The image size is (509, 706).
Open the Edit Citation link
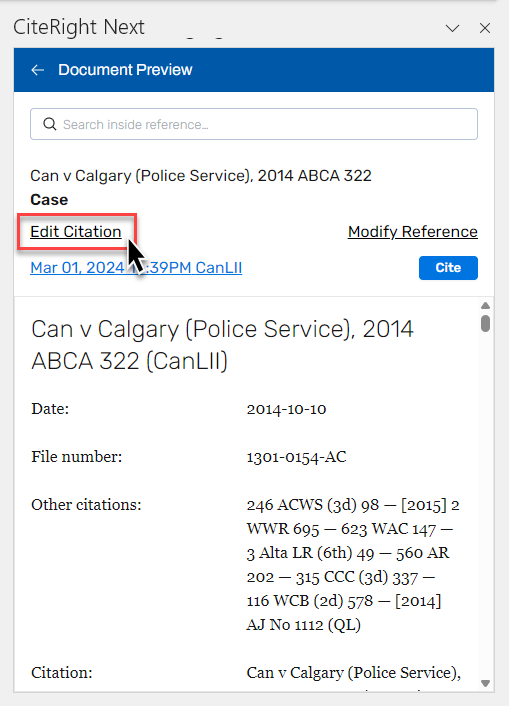point(76,231)
